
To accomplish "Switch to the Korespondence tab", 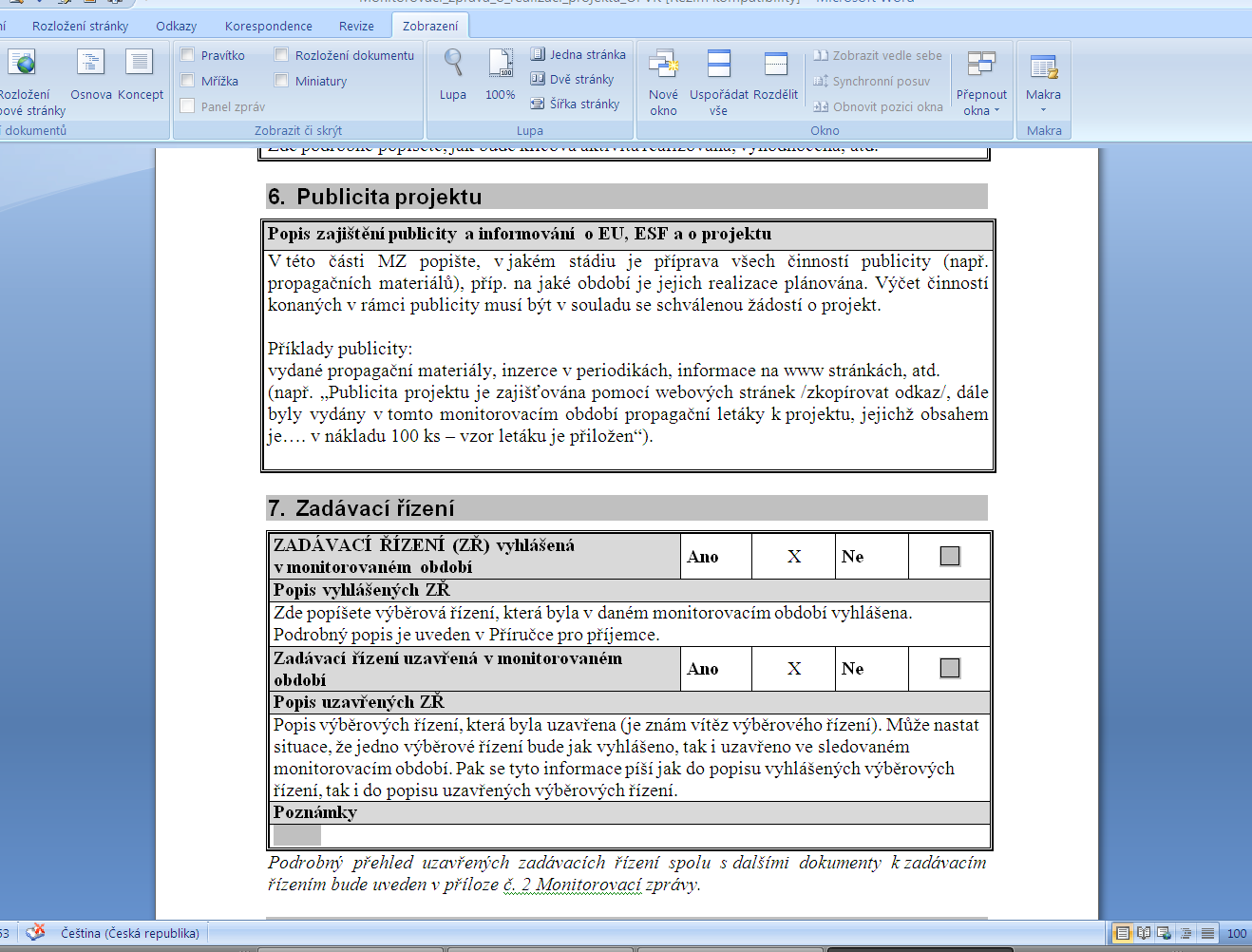I will [x=269, y=26].
